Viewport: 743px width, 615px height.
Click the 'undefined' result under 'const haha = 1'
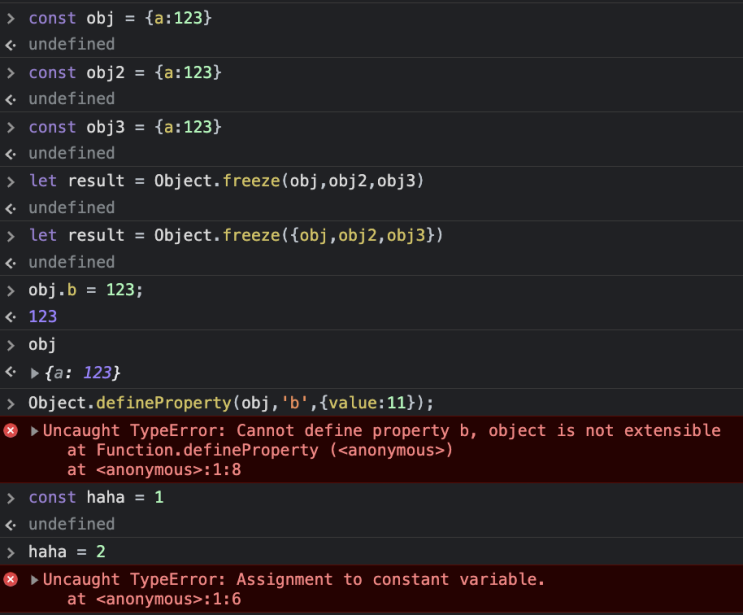[72, 525]
